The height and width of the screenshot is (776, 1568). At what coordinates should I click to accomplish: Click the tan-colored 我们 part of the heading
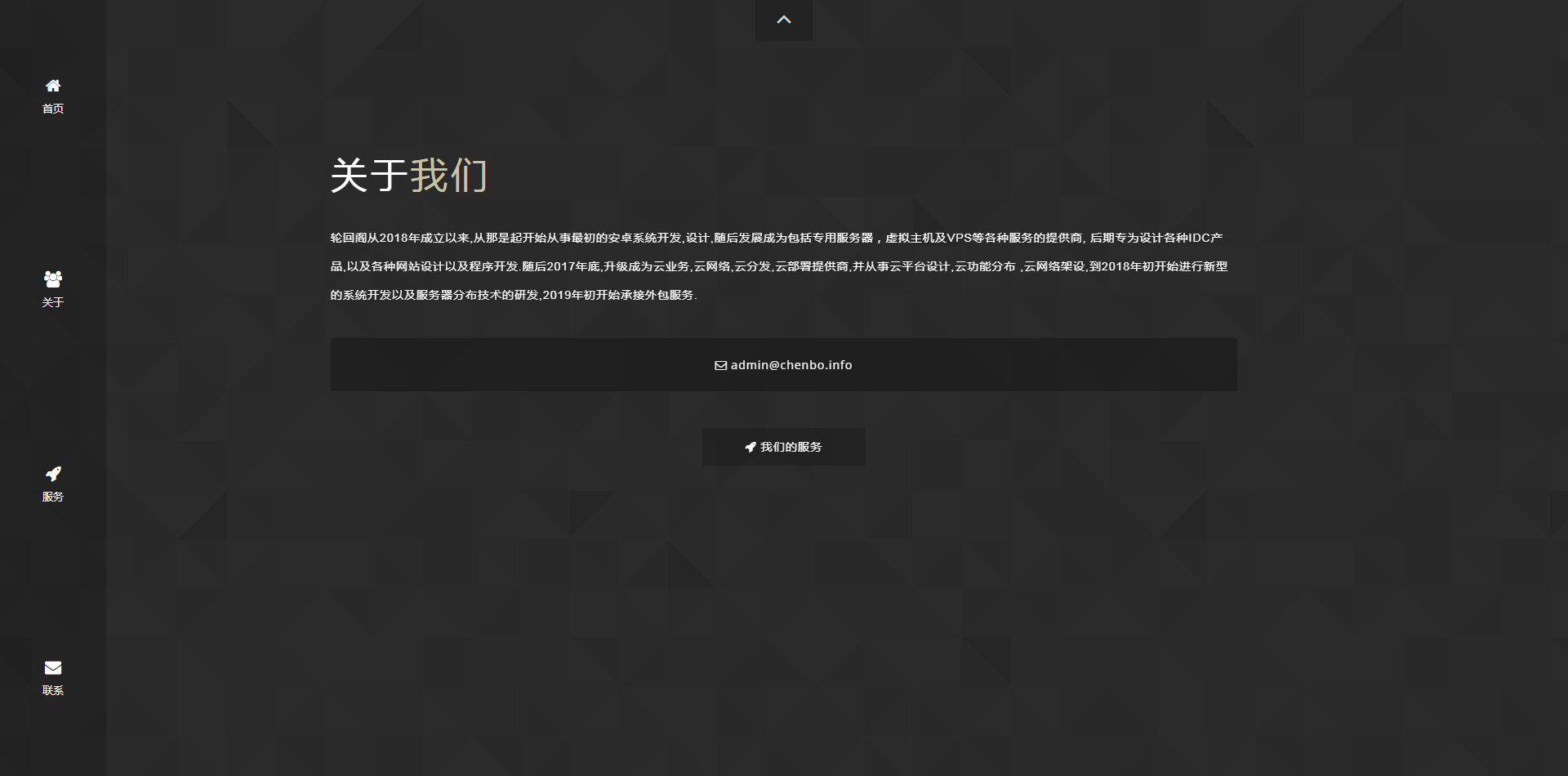point(448,176)
